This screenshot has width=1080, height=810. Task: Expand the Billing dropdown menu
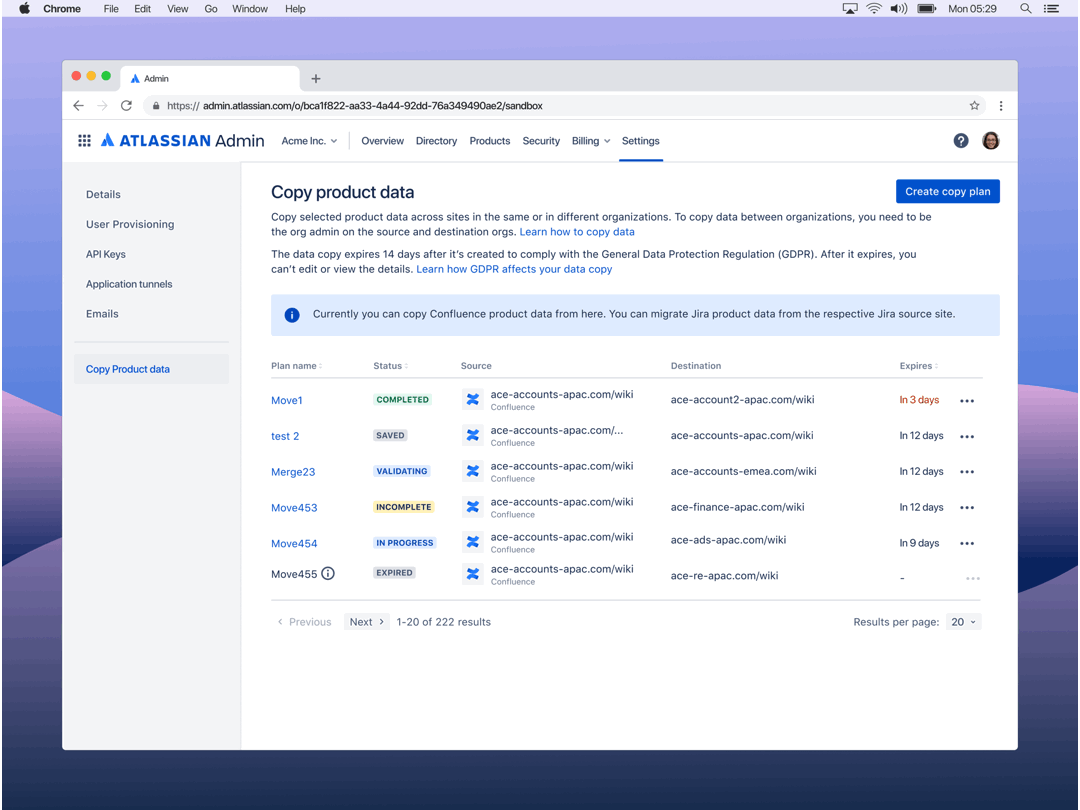(x=591, y=141)
